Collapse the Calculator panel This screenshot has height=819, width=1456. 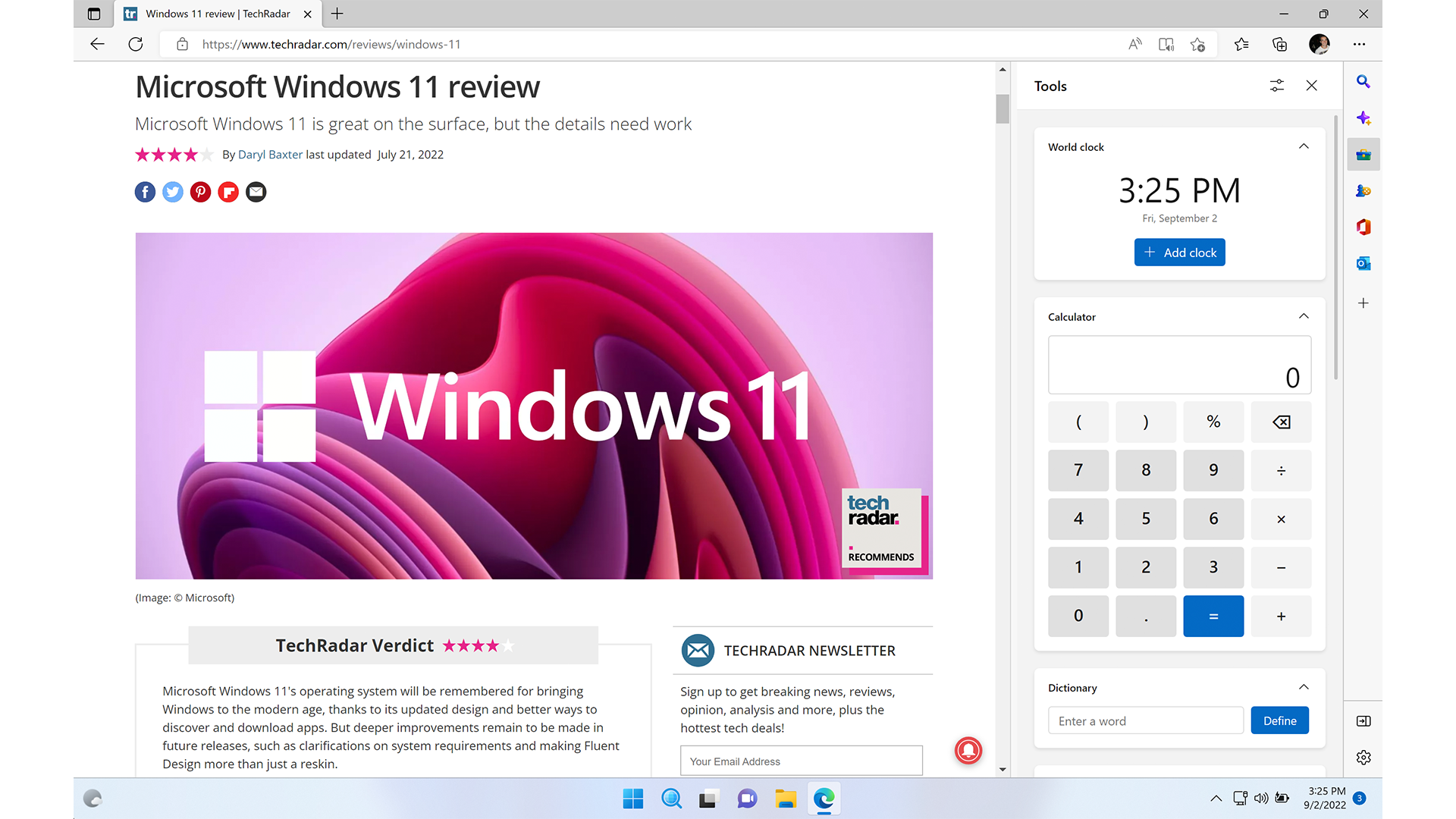(x=1303, y=316)
